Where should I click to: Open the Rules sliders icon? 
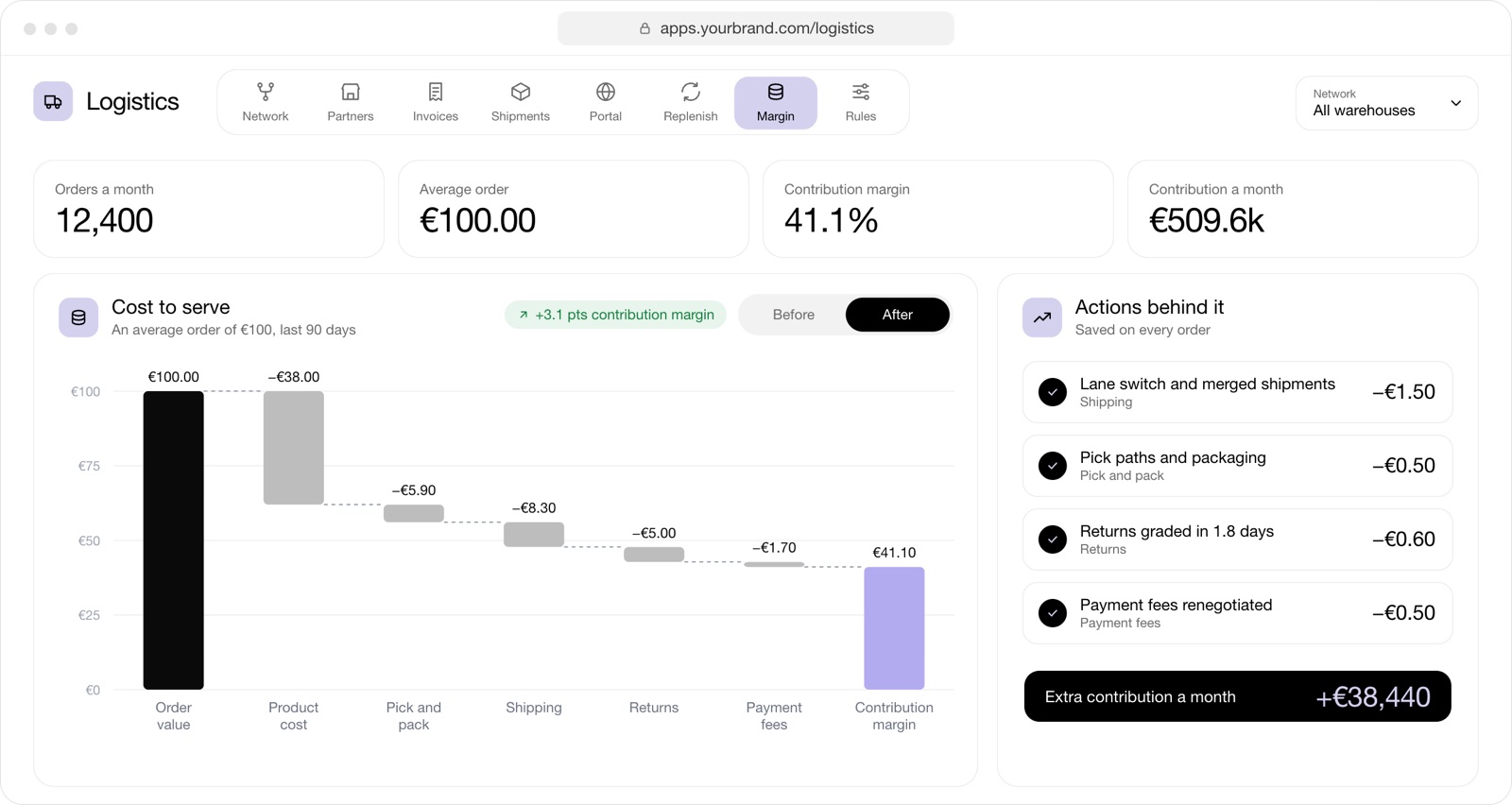(x=861, y=92)
